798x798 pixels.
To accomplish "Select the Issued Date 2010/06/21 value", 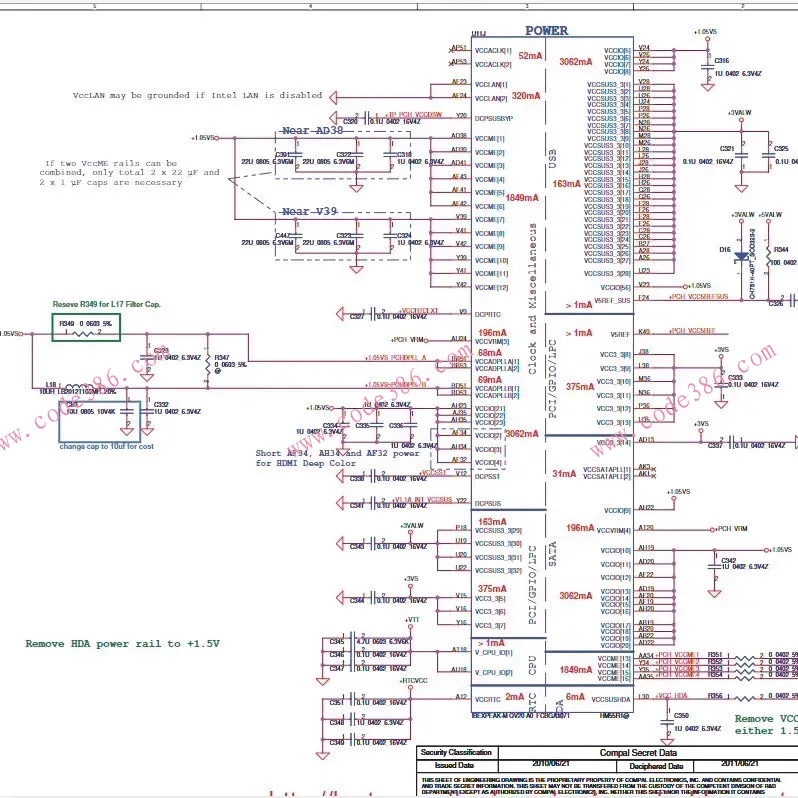I will (x=551, y=763).
